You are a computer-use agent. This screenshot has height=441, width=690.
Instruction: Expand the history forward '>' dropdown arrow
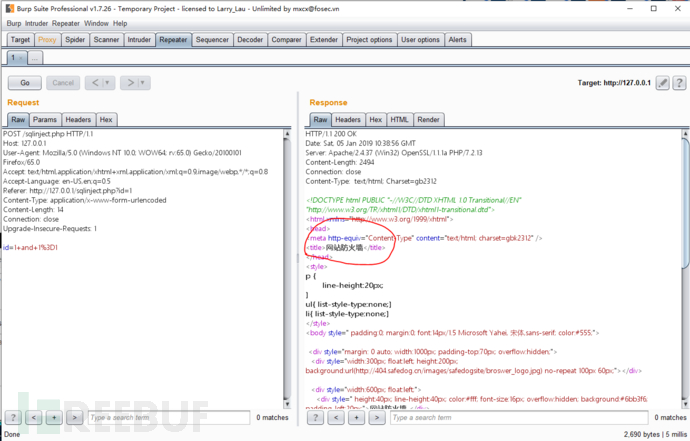[x=142, y=83]
